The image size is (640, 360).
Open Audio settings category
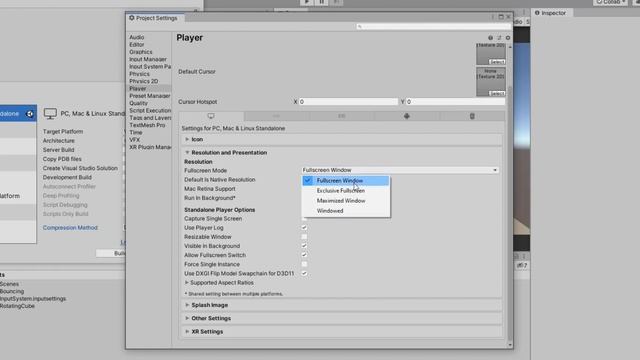137,37
